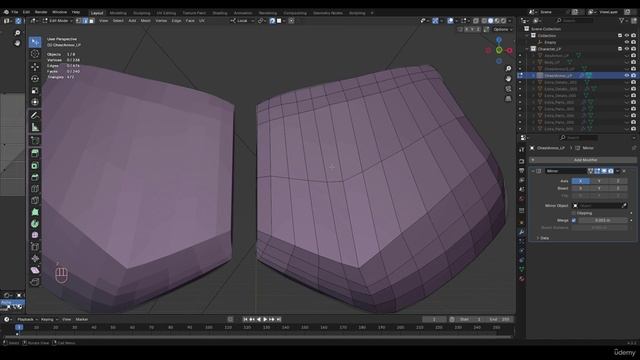The height and width of the screenshot is (360, 640).
Task: Toggle Mirror modifier edit mode display
Action: point(597,171)
